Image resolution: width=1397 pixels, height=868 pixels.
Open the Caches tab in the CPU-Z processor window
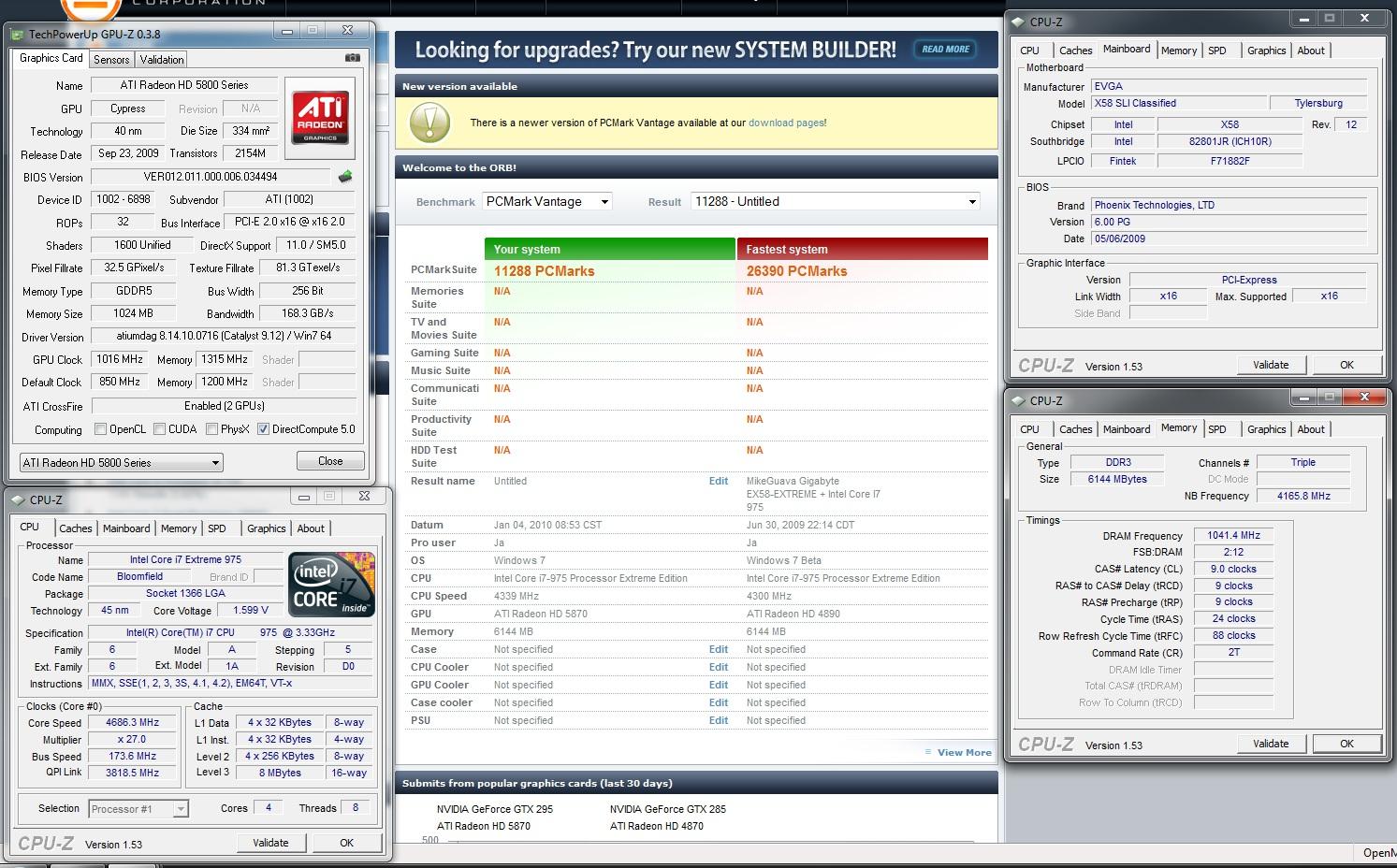(76, 528)
